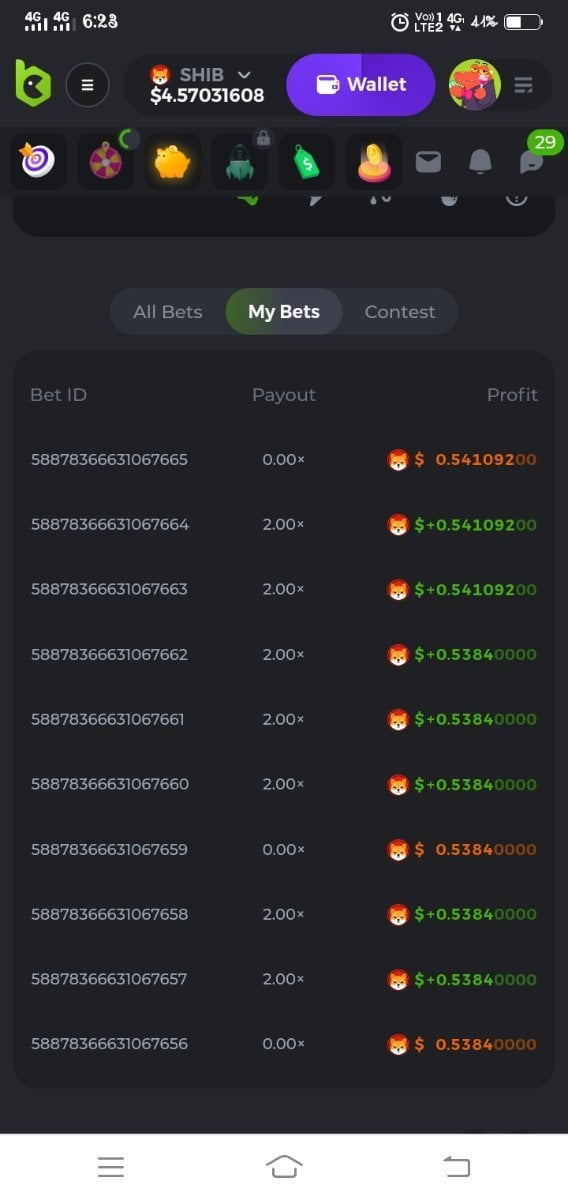Expand the menu lines beside avatar

tap(524, 86)
